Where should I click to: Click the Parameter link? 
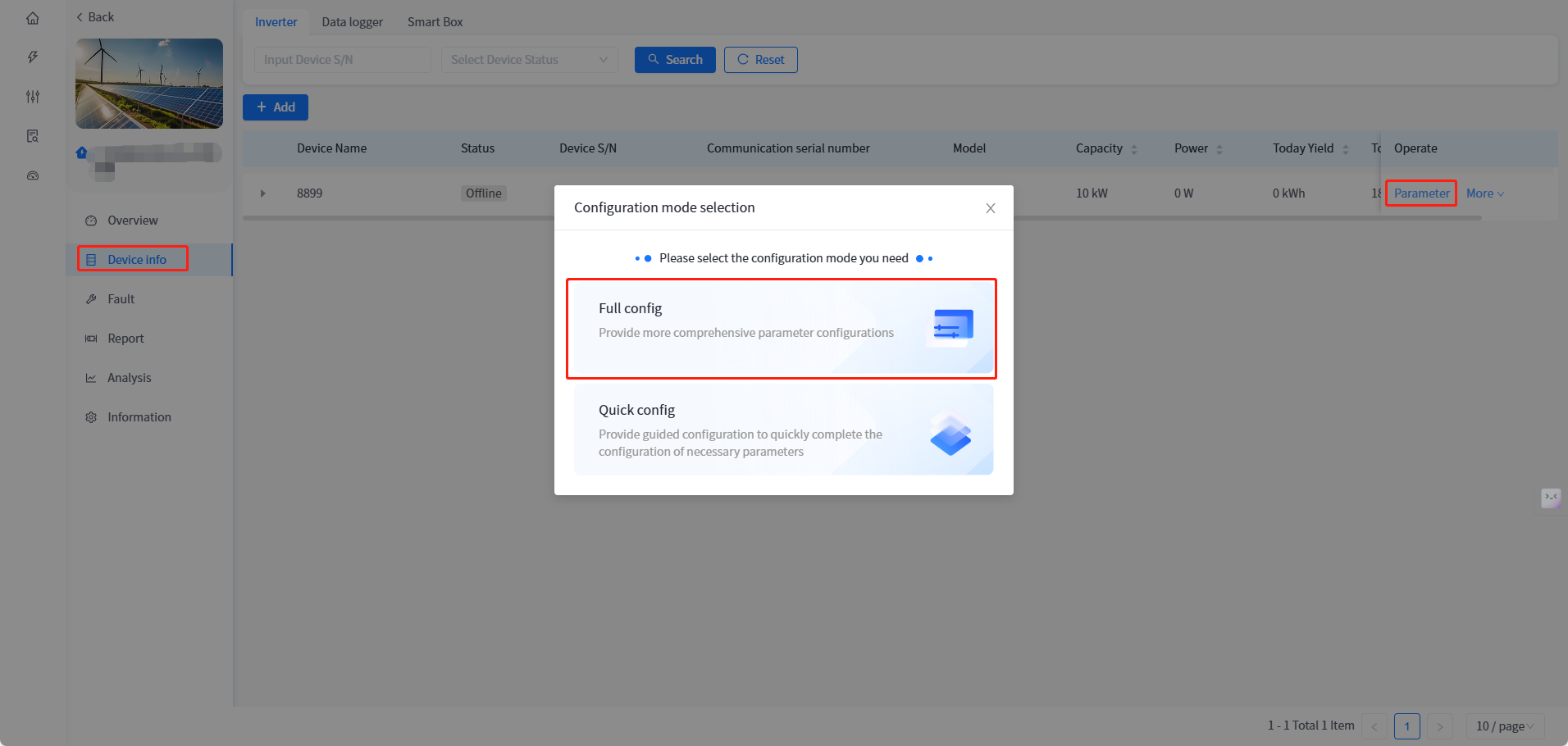1421,193
